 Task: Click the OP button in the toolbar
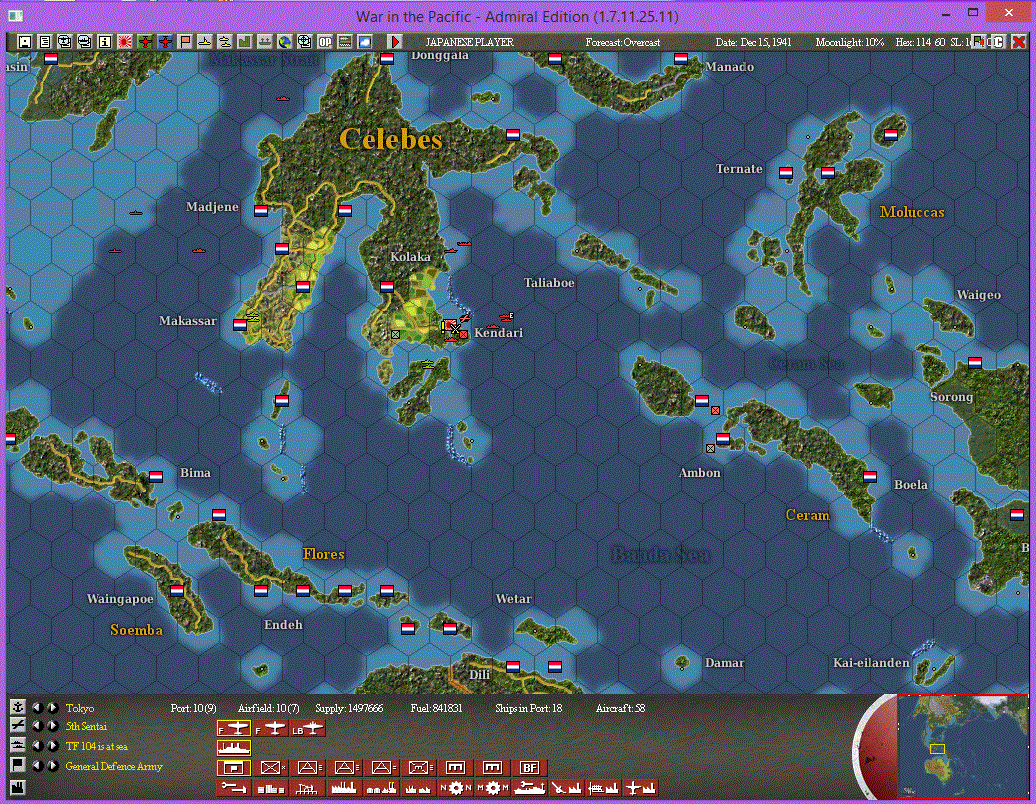[324, 42]
